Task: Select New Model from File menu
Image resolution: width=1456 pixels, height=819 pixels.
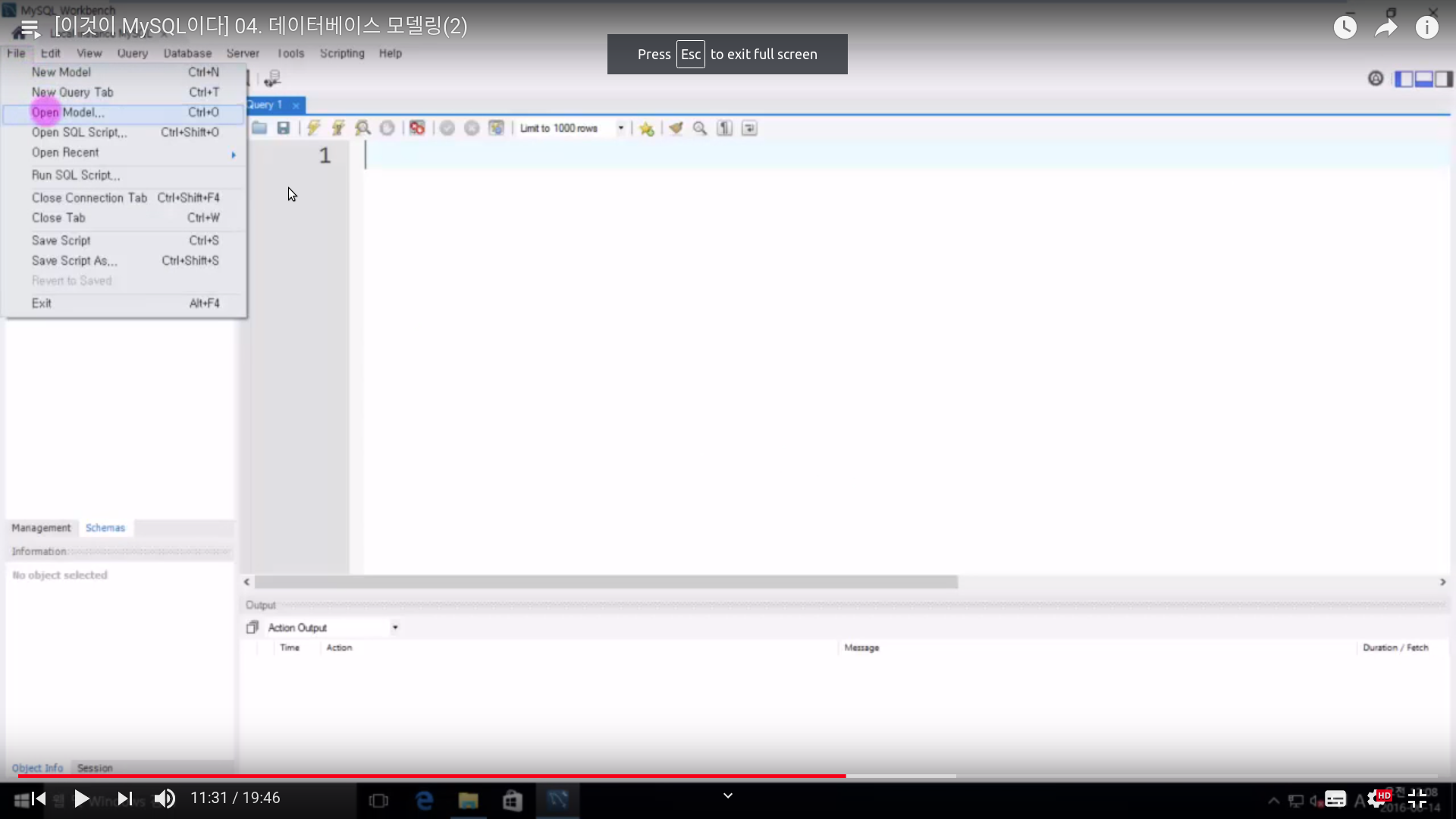Action: pyautogui.click(x=124, y=72)
